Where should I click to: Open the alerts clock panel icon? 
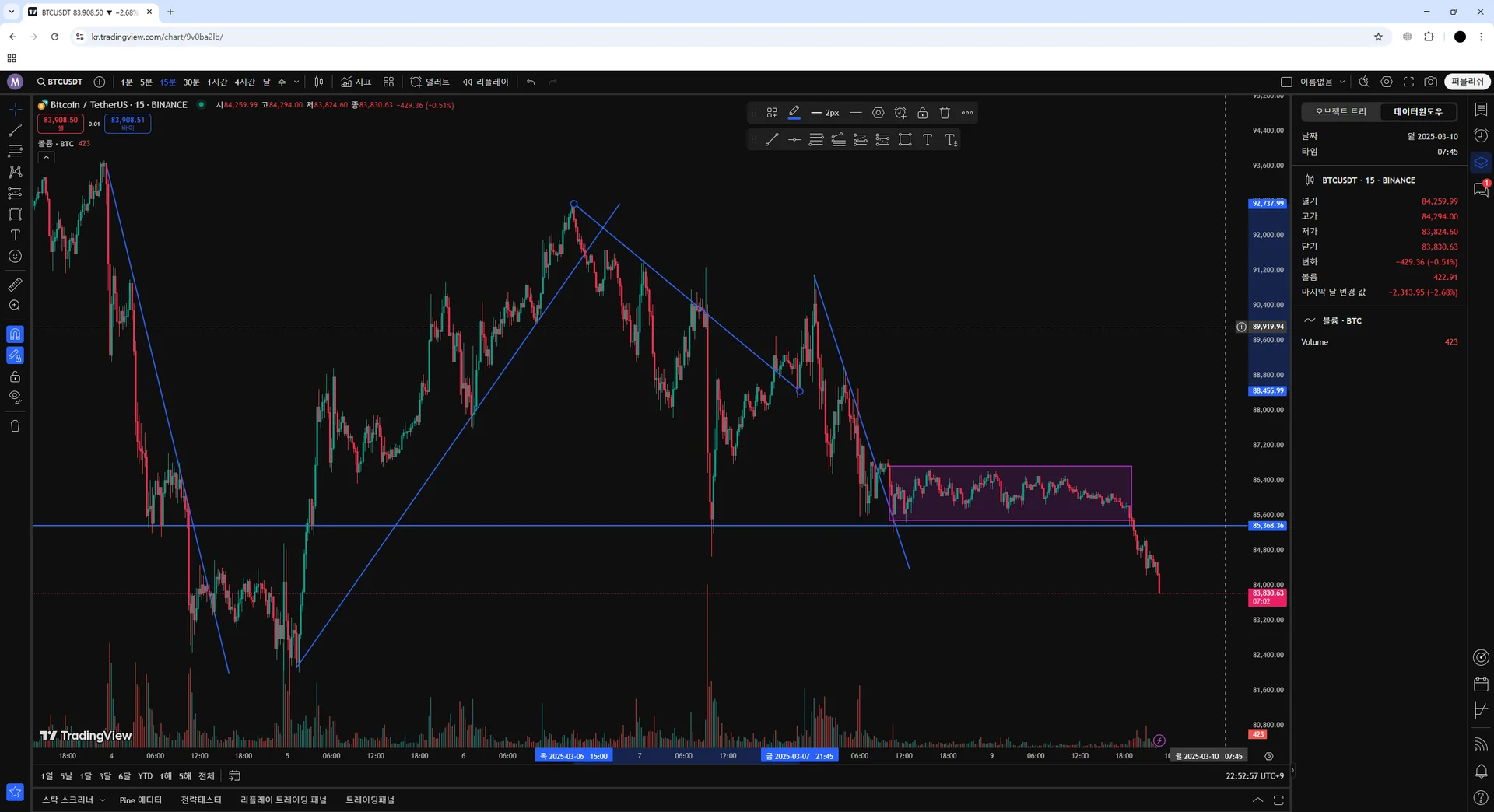coord(1481,136)
